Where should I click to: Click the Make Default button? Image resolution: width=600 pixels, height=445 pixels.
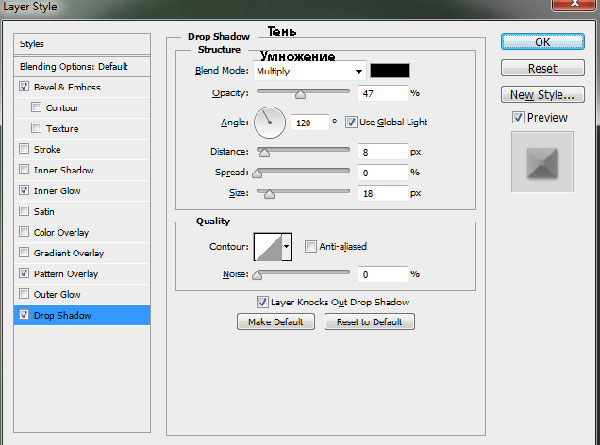[276, 322]
